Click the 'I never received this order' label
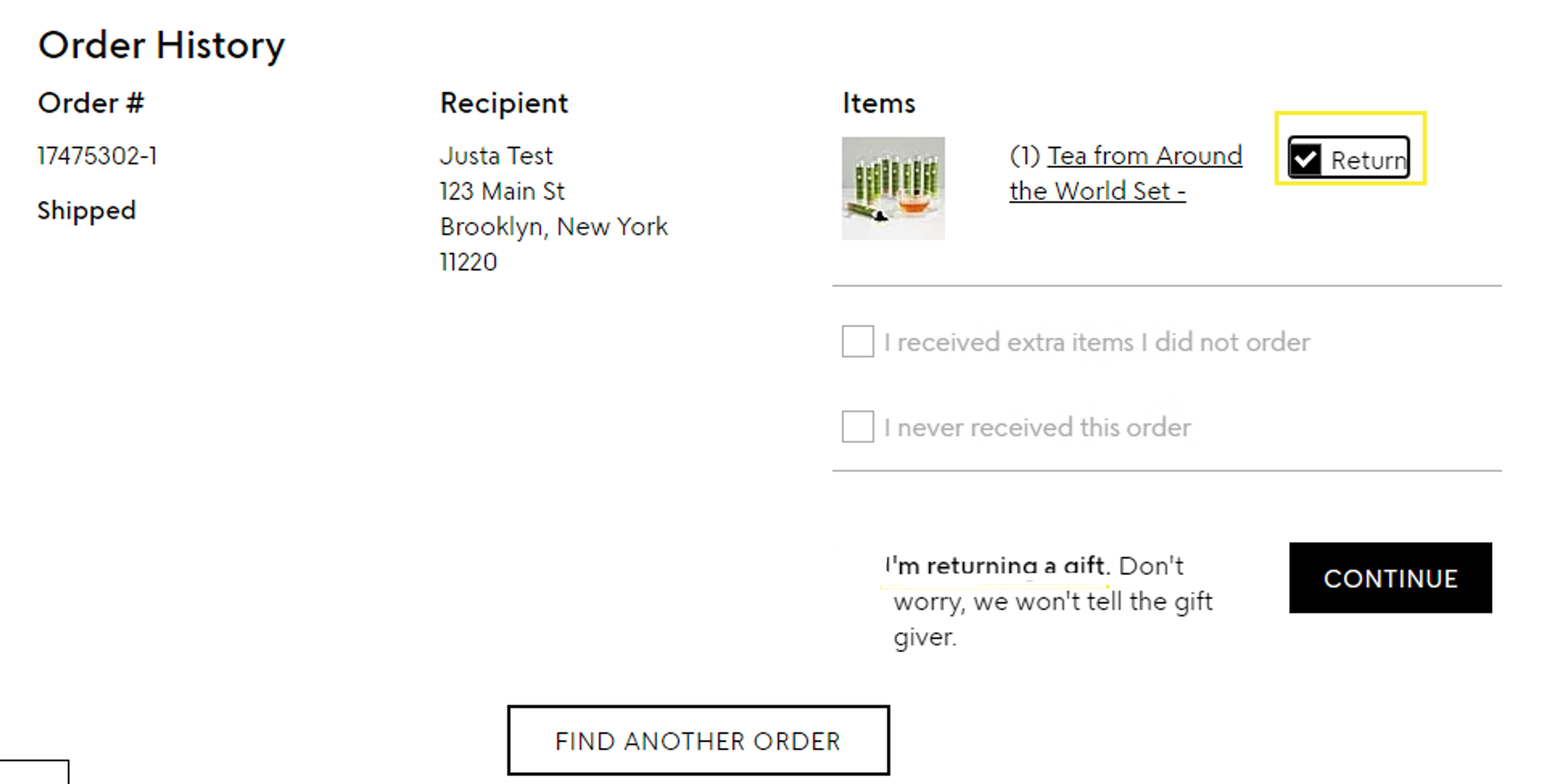Viewport: 1557px width, 784px height. [x=1037, y=427]
